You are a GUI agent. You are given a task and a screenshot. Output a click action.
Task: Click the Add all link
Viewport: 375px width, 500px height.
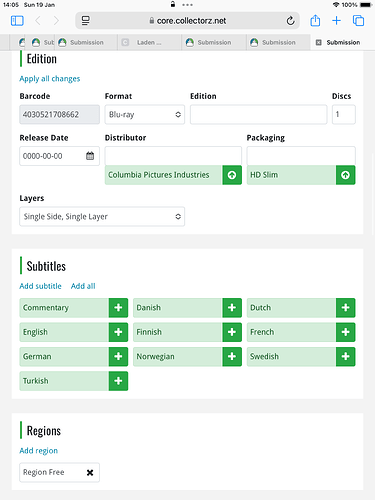click(x=83, y=286)
